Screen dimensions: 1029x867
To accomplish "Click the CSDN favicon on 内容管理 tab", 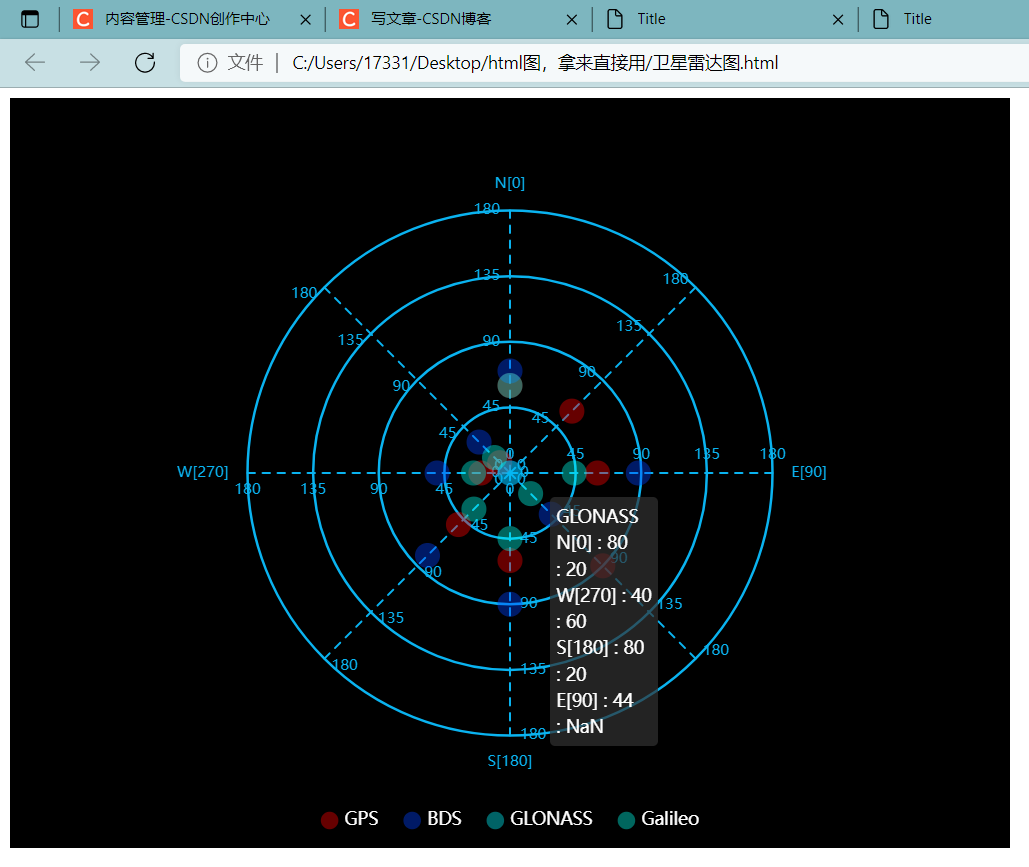I will coord(83,19).
